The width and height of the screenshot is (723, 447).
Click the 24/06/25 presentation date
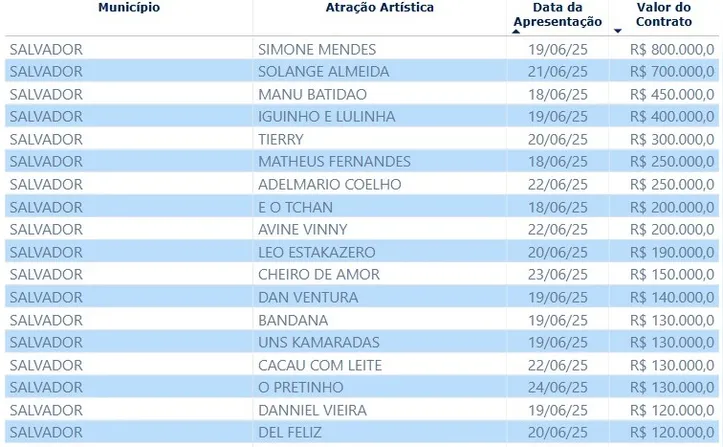557,387
